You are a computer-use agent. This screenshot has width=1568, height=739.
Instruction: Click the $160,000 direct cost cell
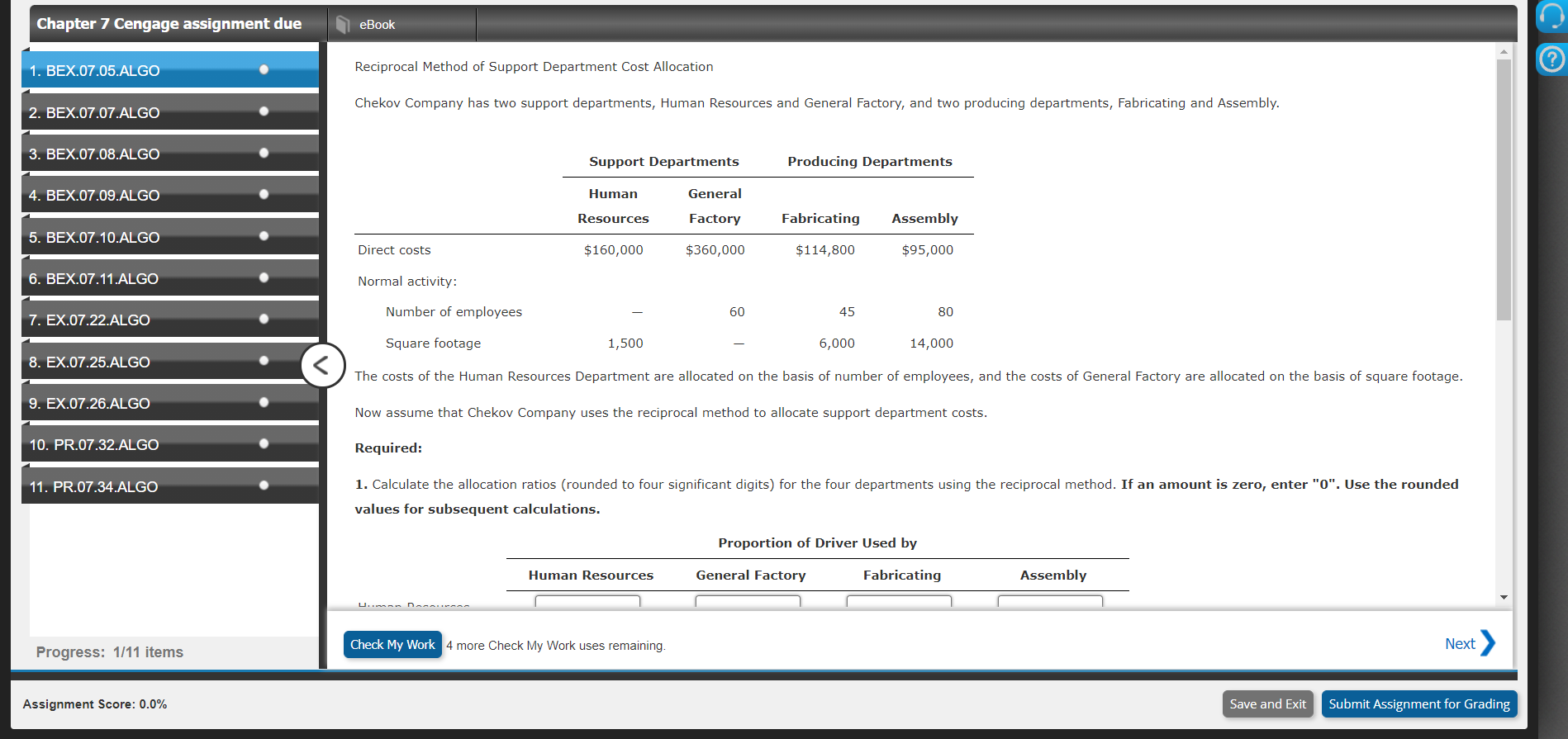[x=613, y=250]
